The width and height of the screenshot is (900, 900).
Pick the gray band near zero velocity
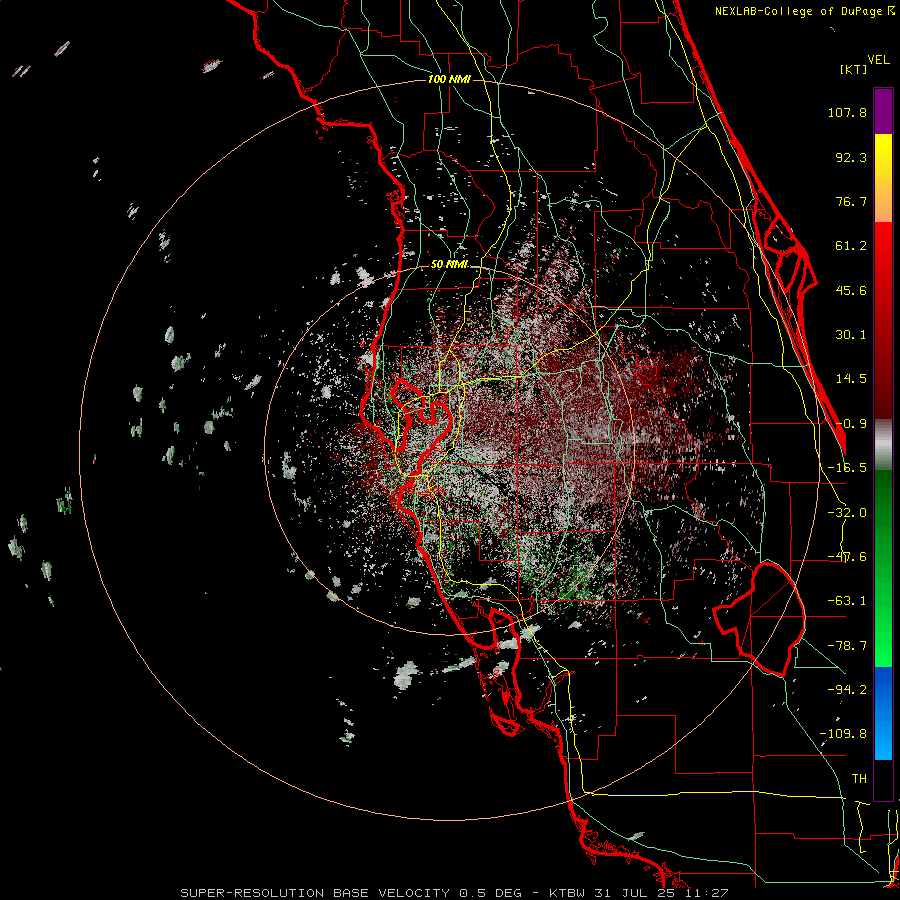click(x=883, y=444)
